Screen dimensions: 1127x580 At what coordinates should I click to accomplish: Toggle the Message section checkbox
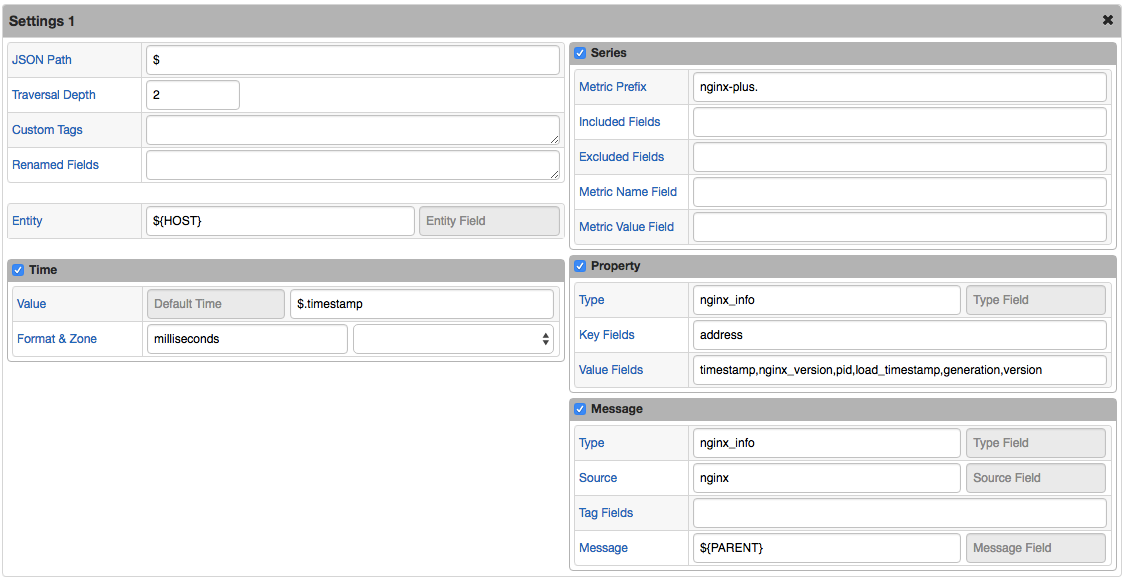click(580, 409)
